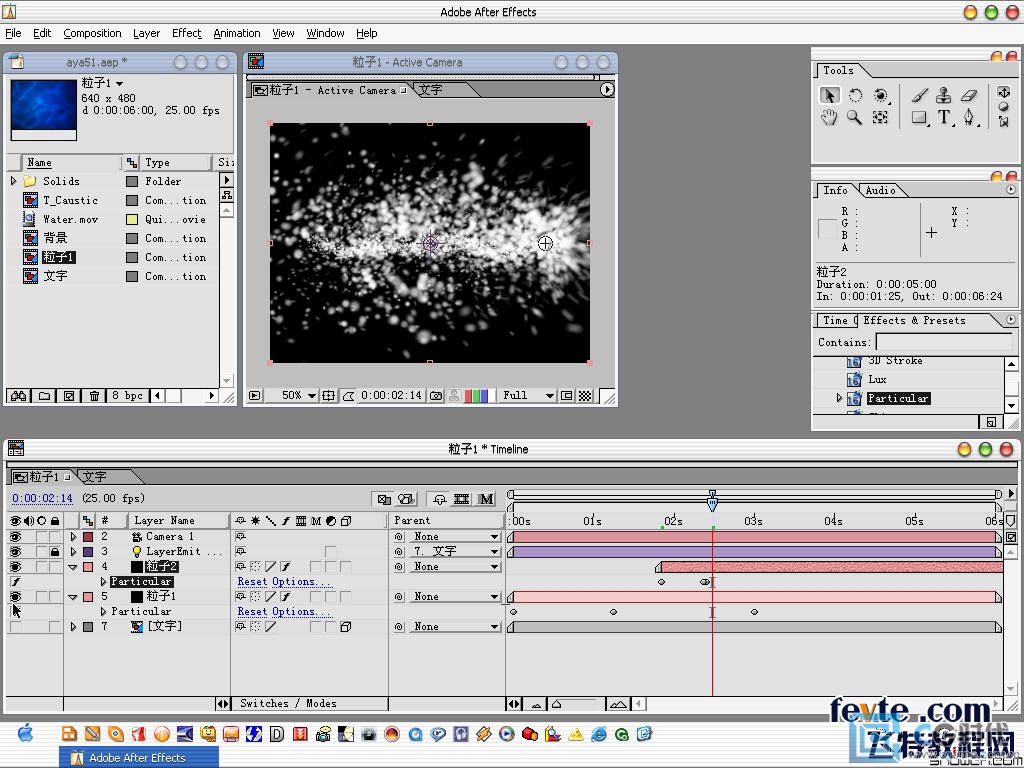Toggle the effect switch for 粒子2 Particular
The width and height of the screenshot is (1024, 768).
[16, 582]
